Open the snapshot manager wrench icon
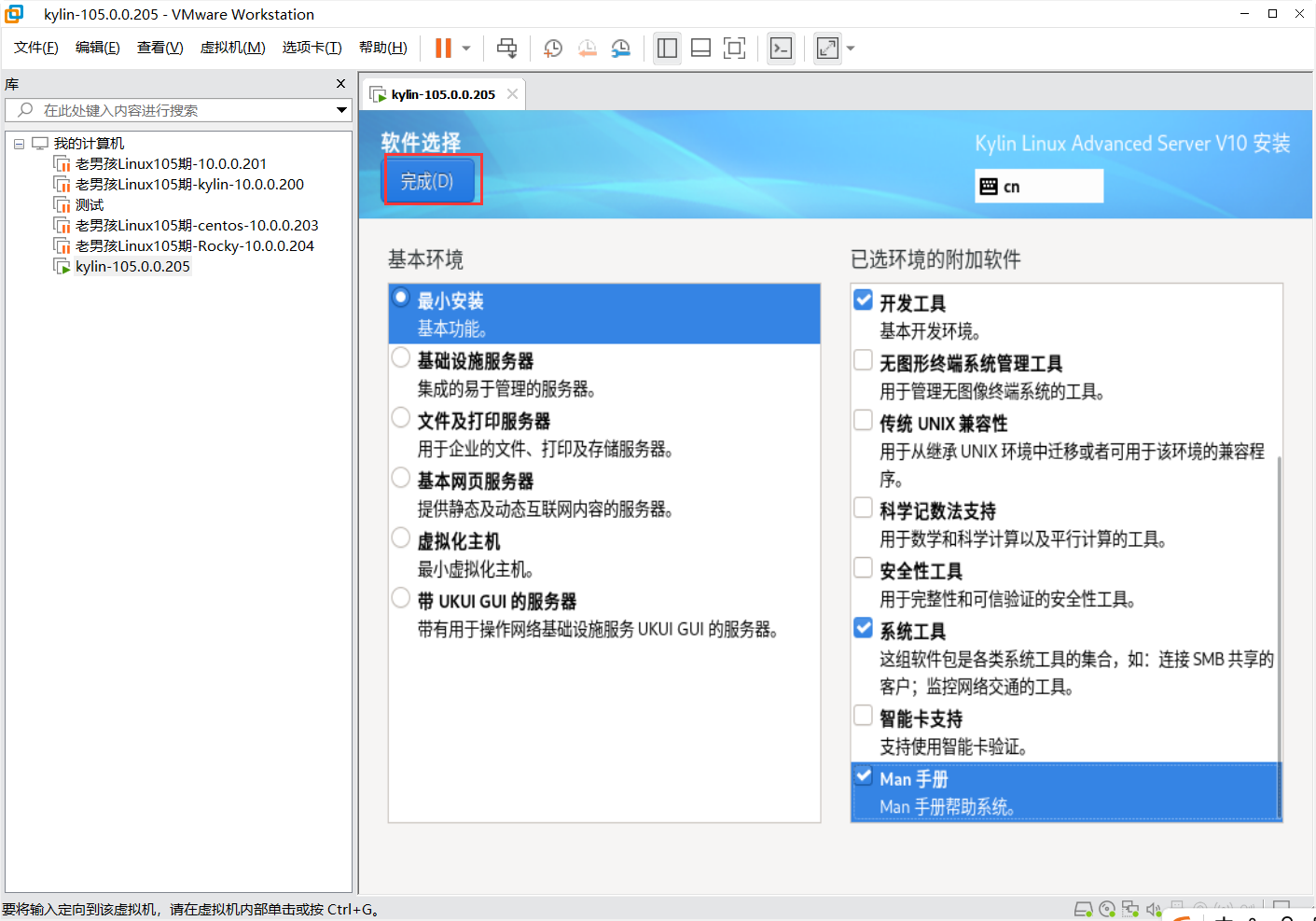The height and width of the screenshot is (921, 1316). coord(621,48)
